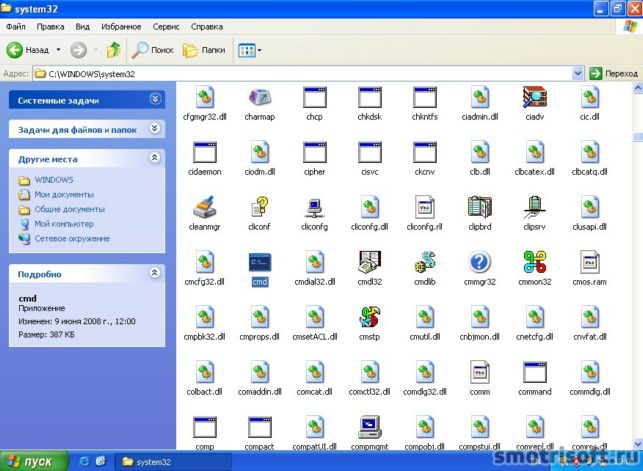Select the chkntfs file icon
Image resolution: width=643 pixels, height=471 pixels.
(x=425, y=98)
